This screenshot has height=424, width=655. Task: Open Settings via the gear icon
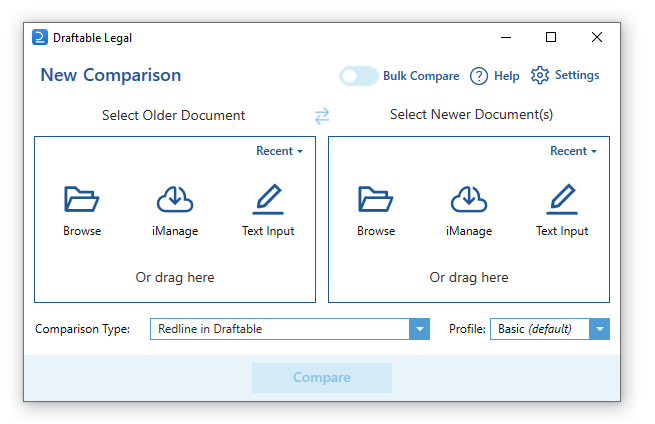click(x=540, y=75)
